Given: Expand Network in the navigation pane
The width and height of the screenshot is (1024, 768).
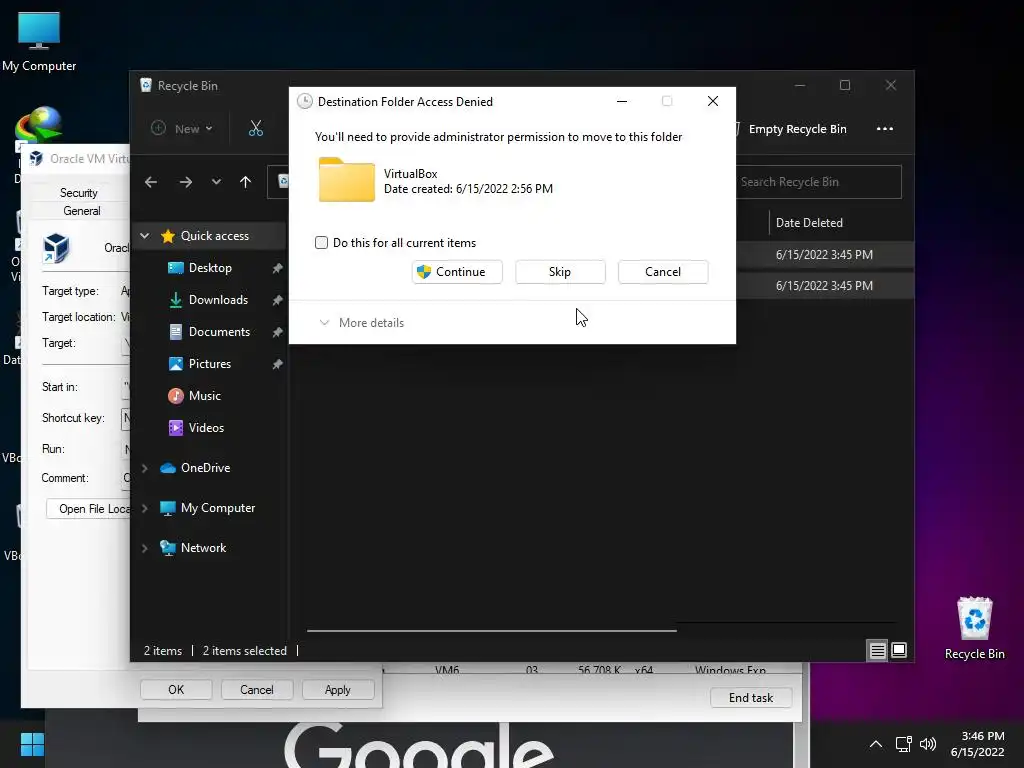Looking at the screenshot, I should point(145,549).
